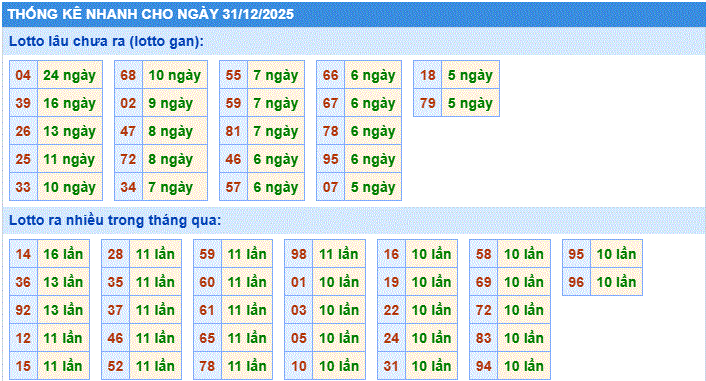Click the 'Lotto ra nhiều trong tháng qua:' heading
Viewport: 706px width, 381px height.
[x=115, y=220]
